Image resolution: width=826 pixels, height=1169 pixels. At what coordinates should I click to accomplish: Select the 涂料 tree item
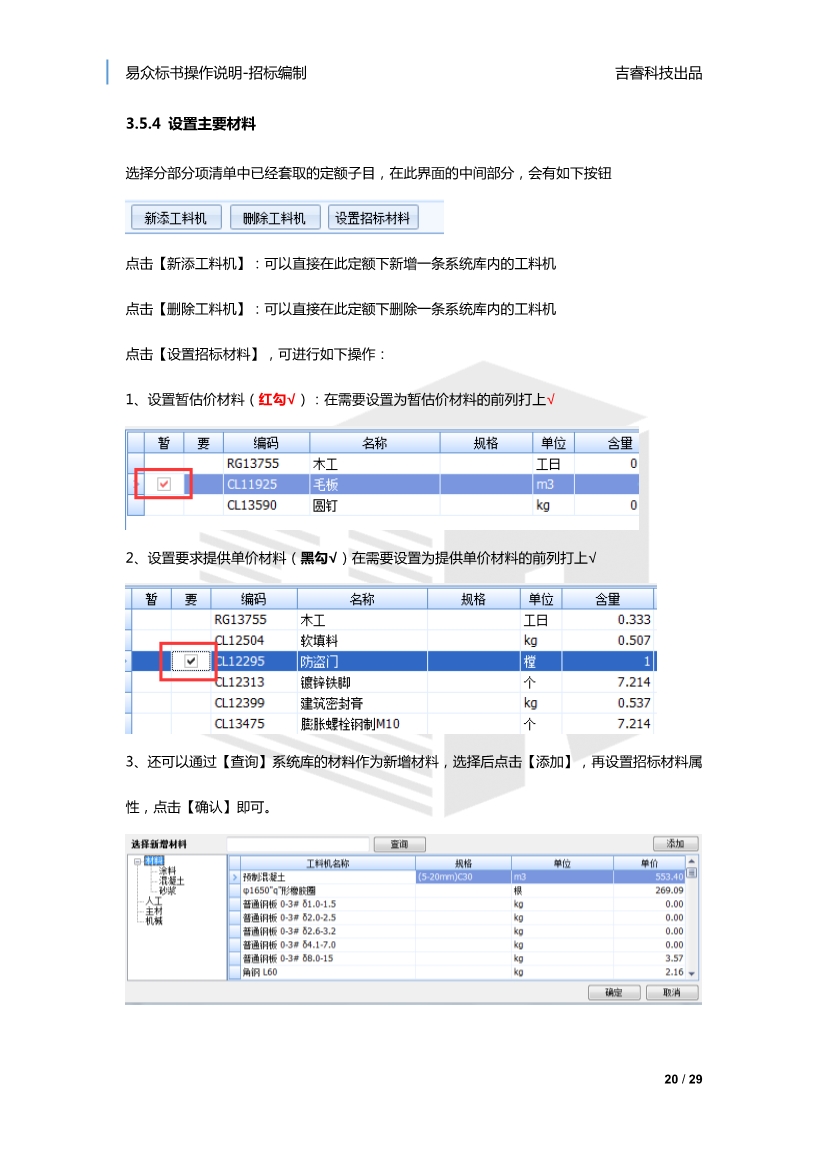point(168,871)
